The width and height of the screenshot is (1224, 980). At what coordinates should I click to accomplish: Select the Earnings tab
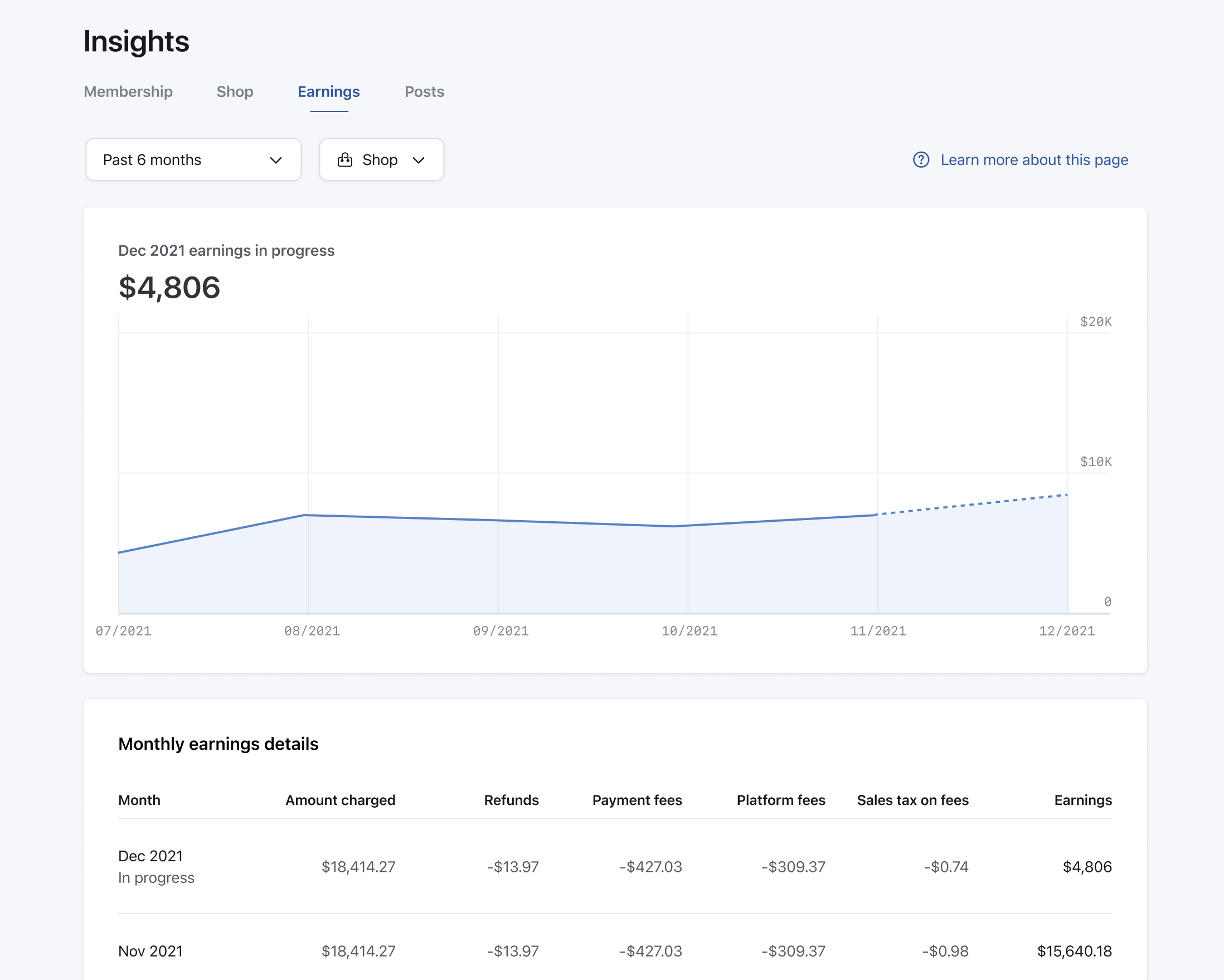[329, 91]
